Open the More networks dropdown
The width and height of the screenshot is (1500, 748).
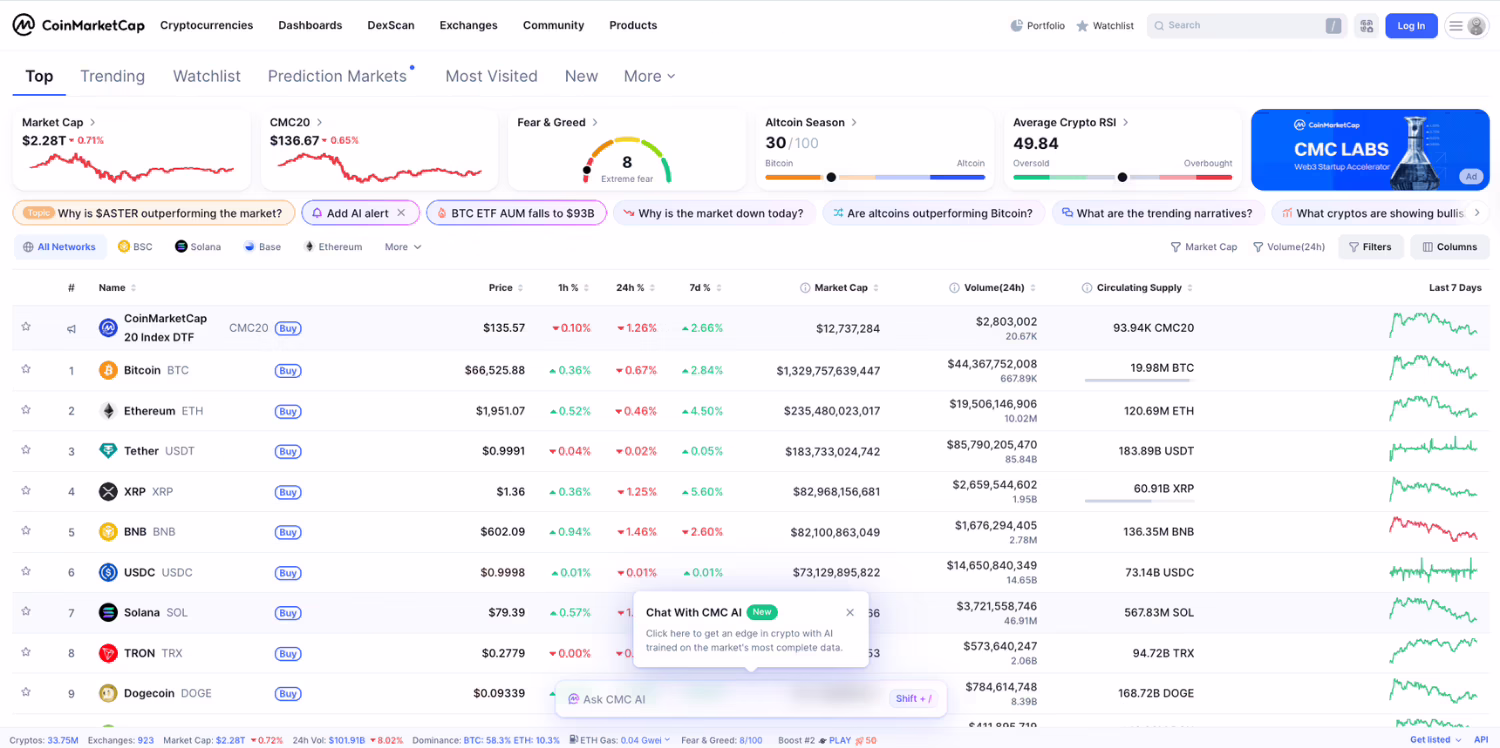pos(401,246)
